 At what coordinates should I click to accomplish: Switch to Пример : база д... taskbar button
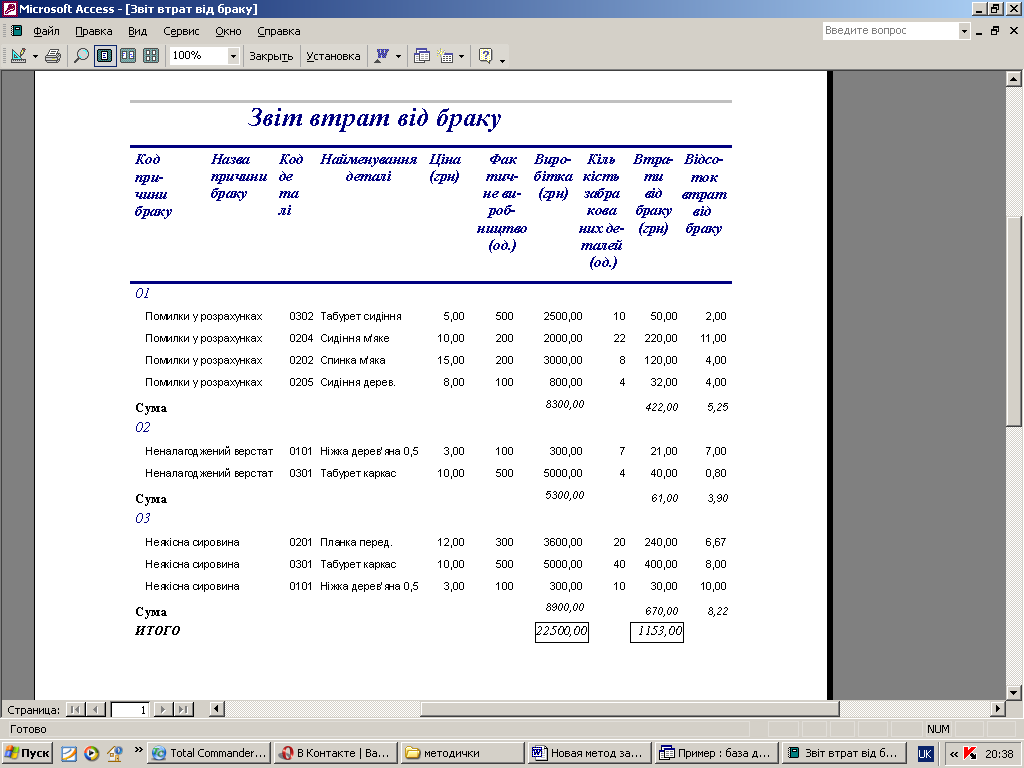point(716,753)
